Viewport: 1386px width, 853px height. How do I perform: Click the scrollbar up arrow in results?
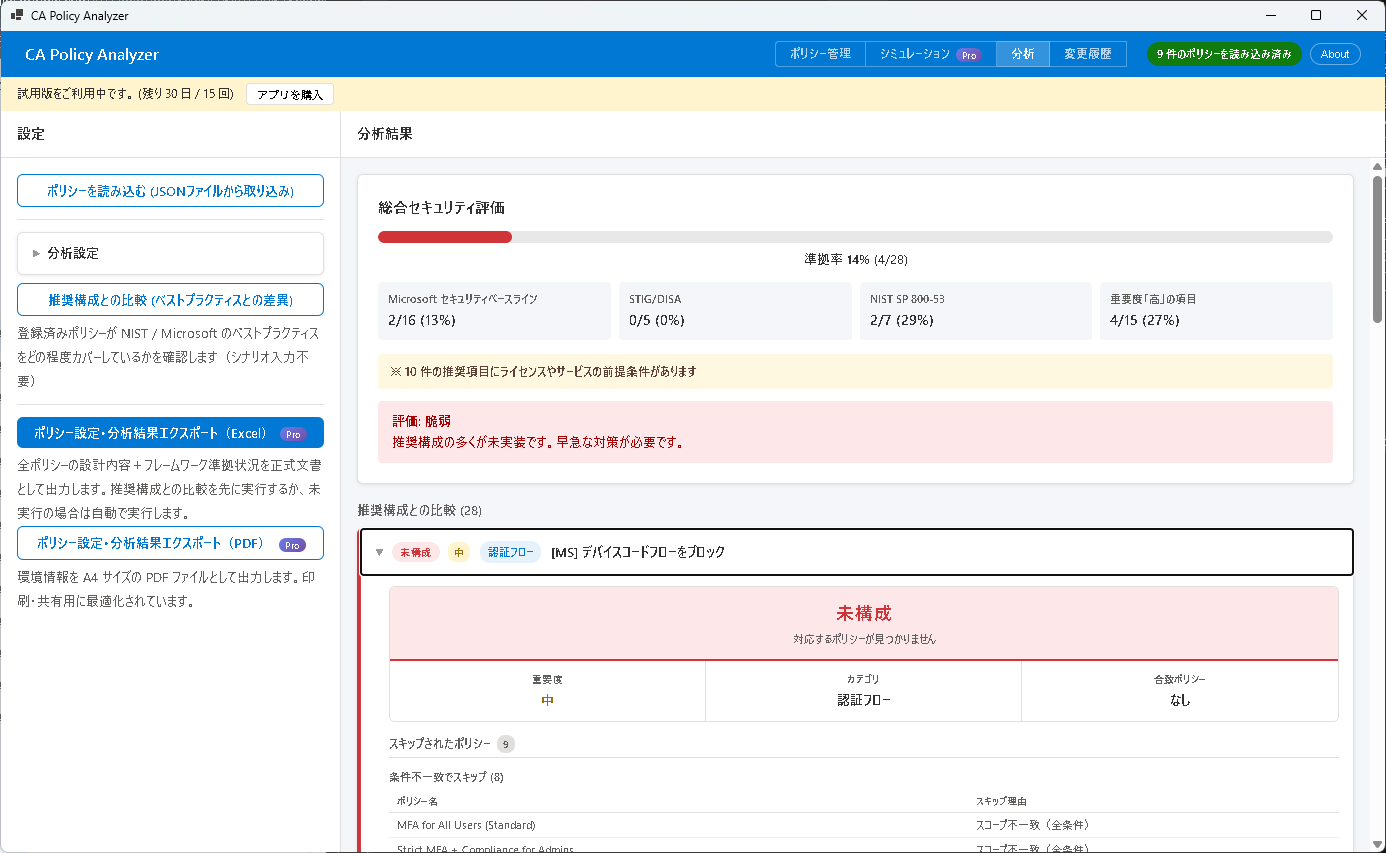click(1377, 166)
